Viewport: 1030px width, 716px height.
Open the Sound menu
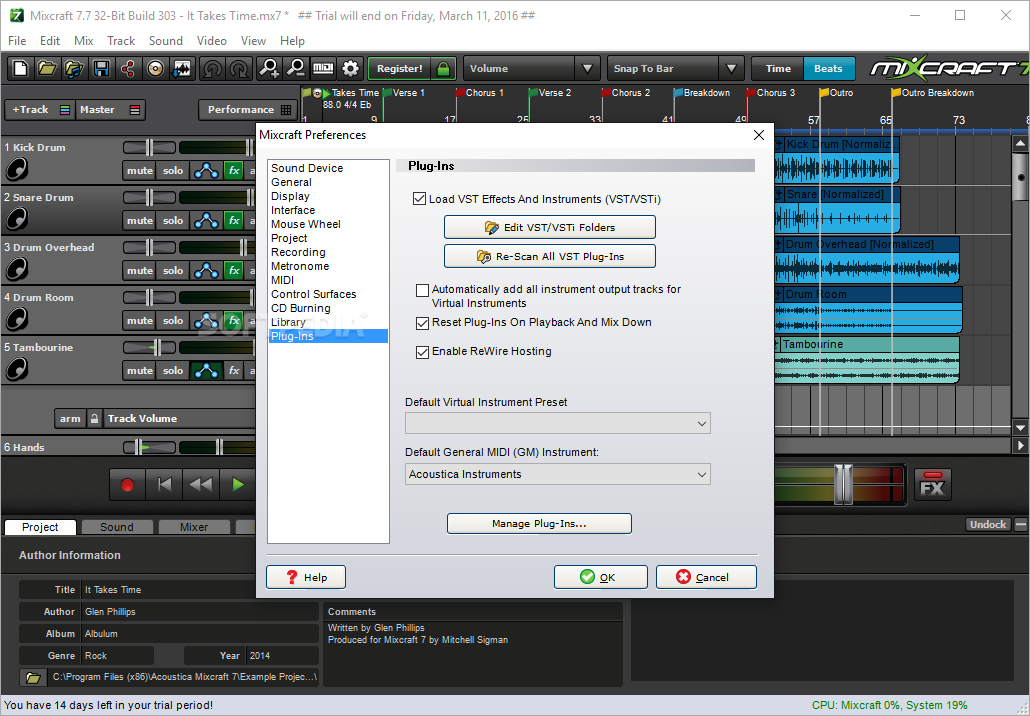point(166,41)
